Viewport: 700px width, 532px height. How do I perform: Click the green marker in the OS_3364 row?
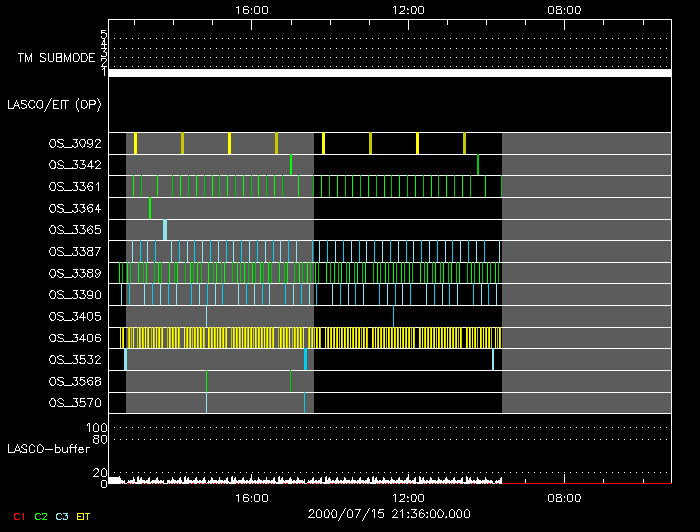[150, 208]
